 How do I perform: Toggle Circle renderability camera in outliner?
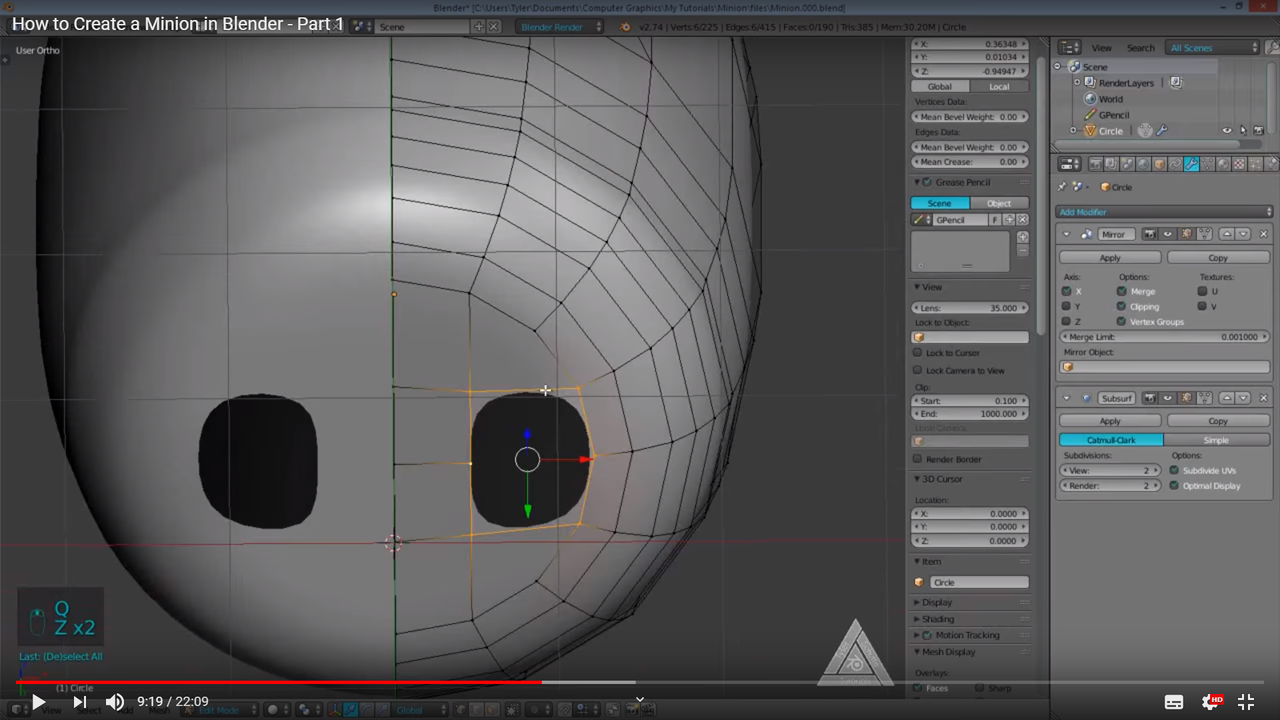point(1259,130)
